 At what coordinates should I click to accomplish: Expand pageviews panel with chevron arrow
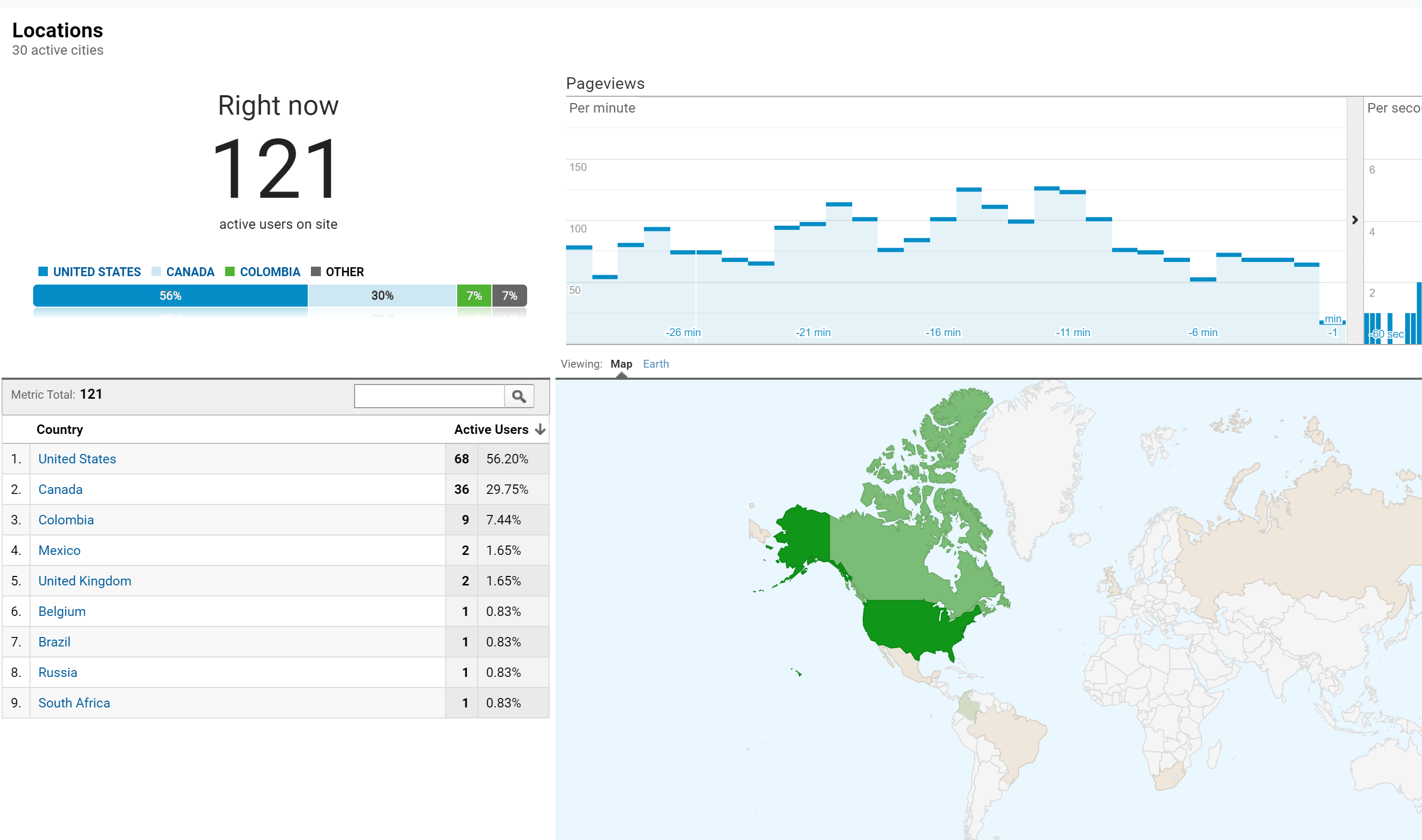click(x=1355, y=220)
